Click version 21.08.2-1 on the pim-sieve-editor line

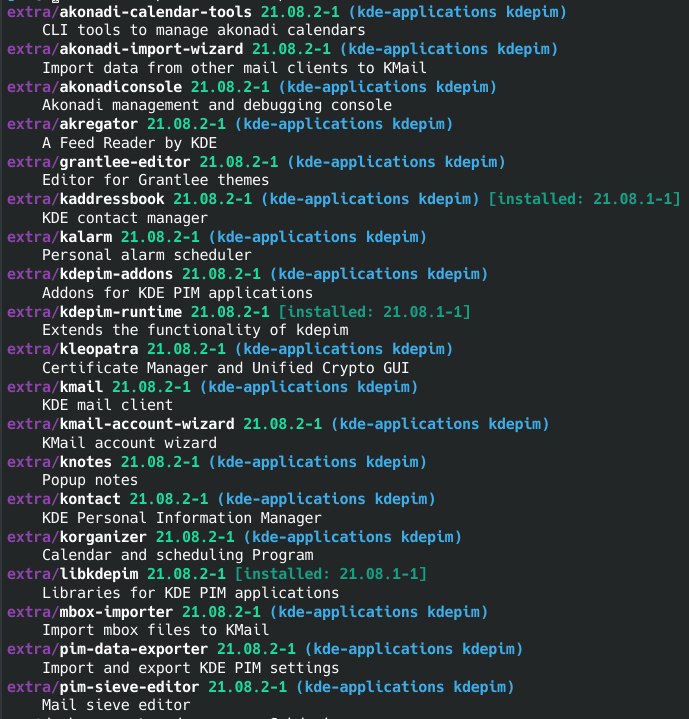point(248,686)
